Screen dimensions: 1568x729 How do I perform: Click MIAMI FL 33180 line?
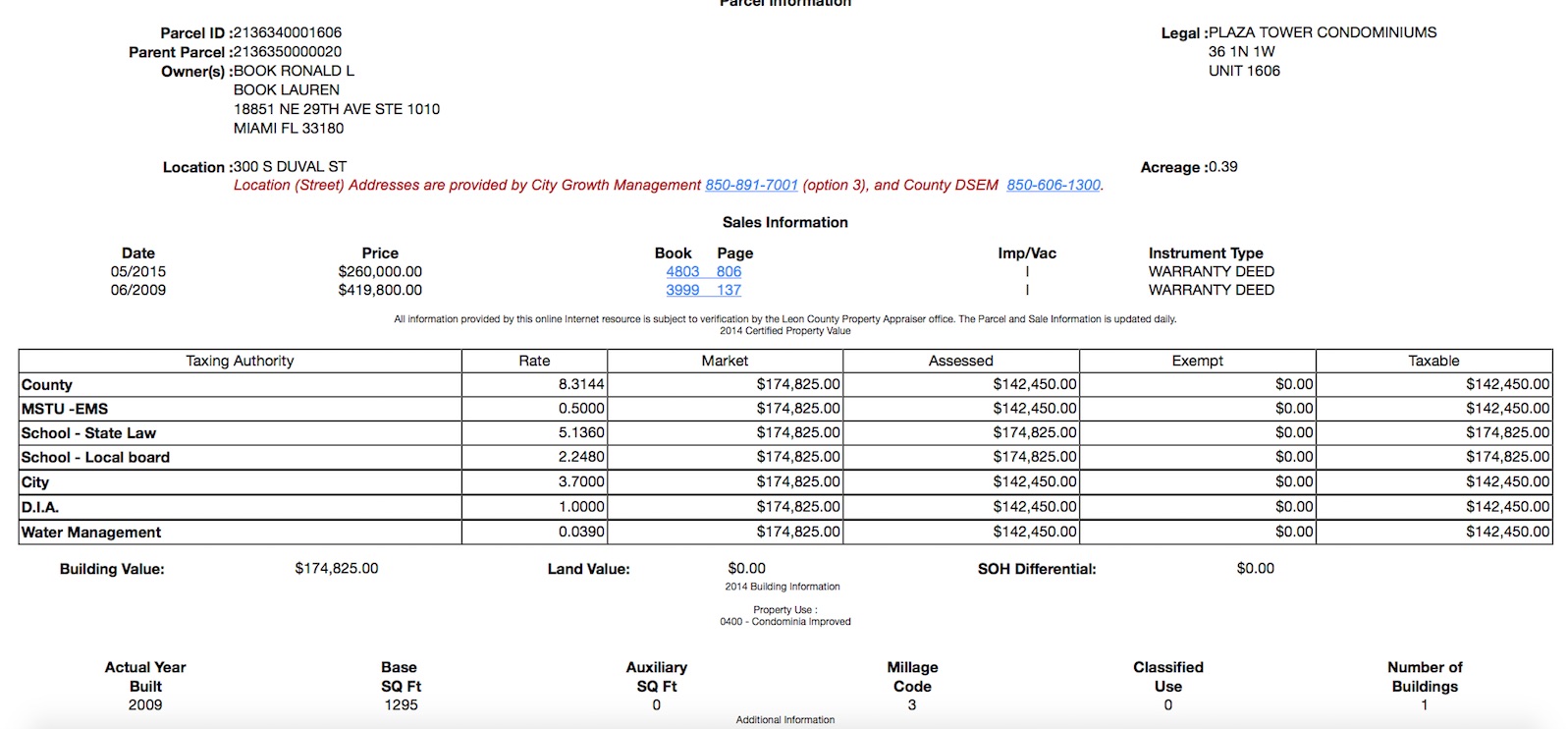point(289,128)
